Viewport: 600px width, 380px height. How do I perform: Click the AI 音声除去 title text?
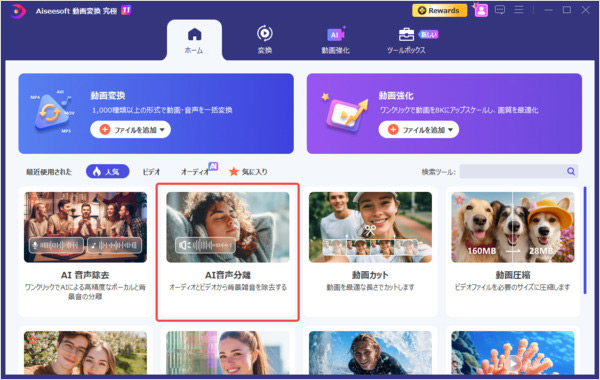click(85, 275)
